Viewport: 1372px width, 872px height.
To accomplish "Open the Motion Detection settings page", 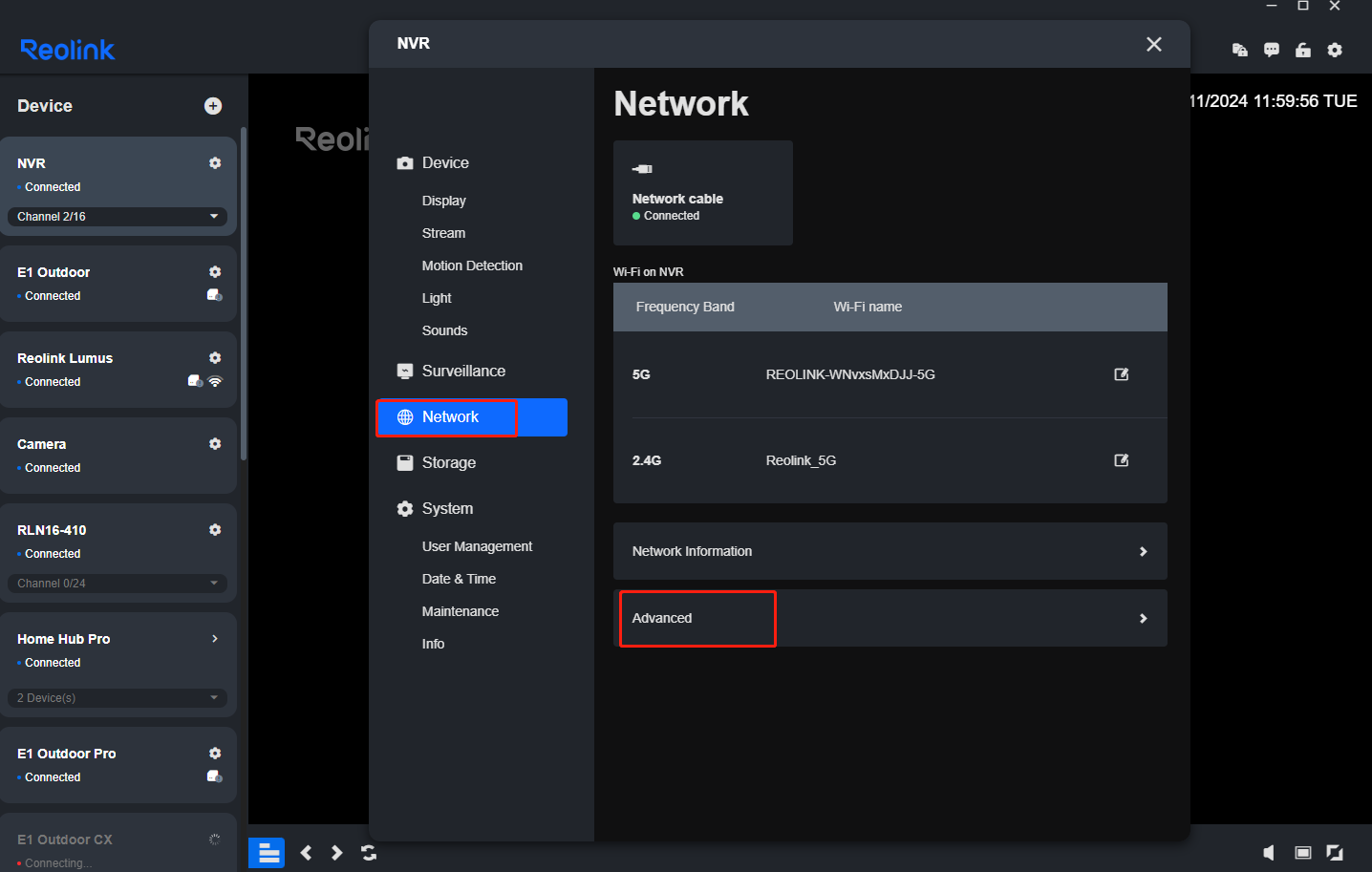I will point(472,266).
